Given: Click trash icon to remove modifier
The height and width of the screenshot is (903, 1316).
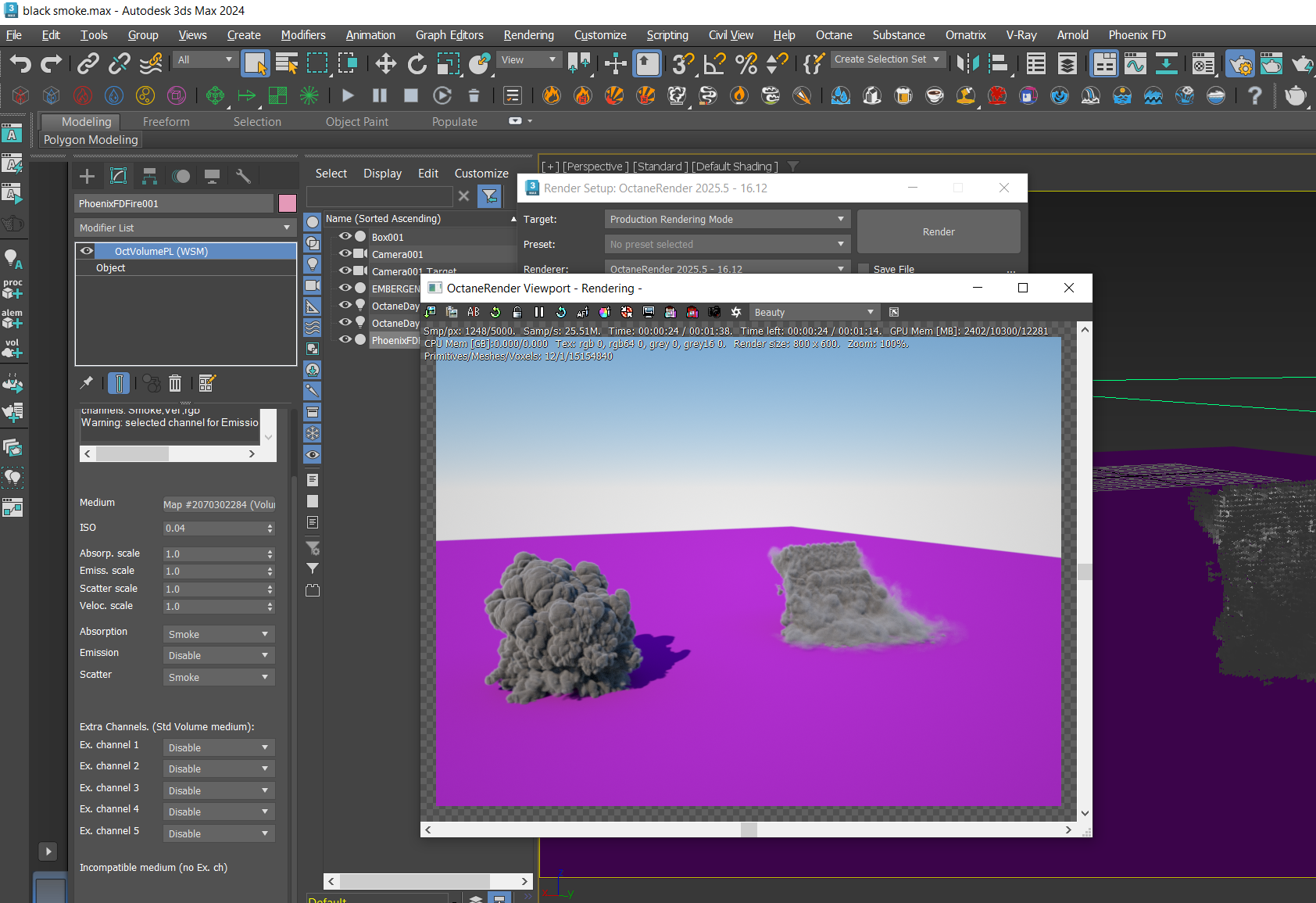Looking at the screenshot, I should 175,383.
